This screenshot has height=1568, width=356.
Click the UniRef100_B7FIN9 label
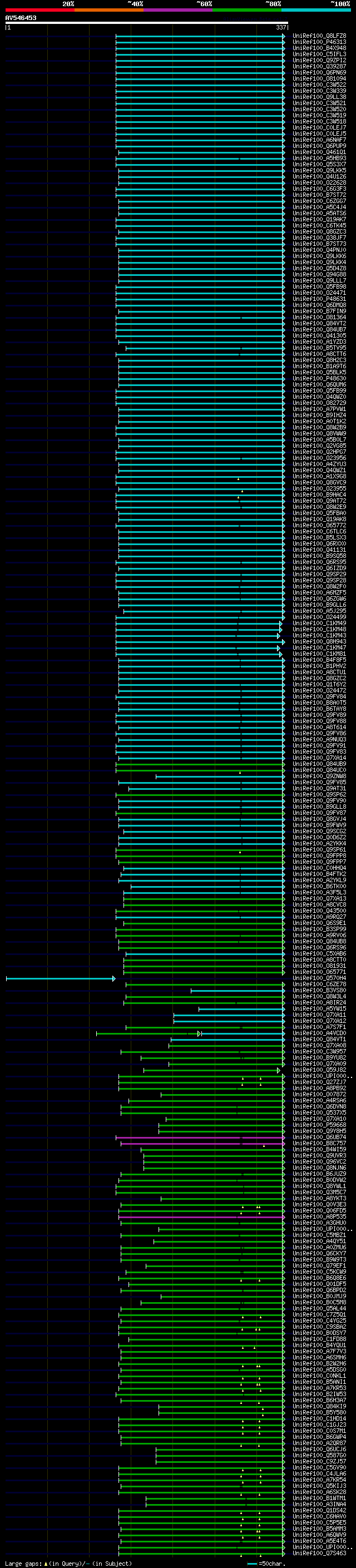tap(319, 311)
